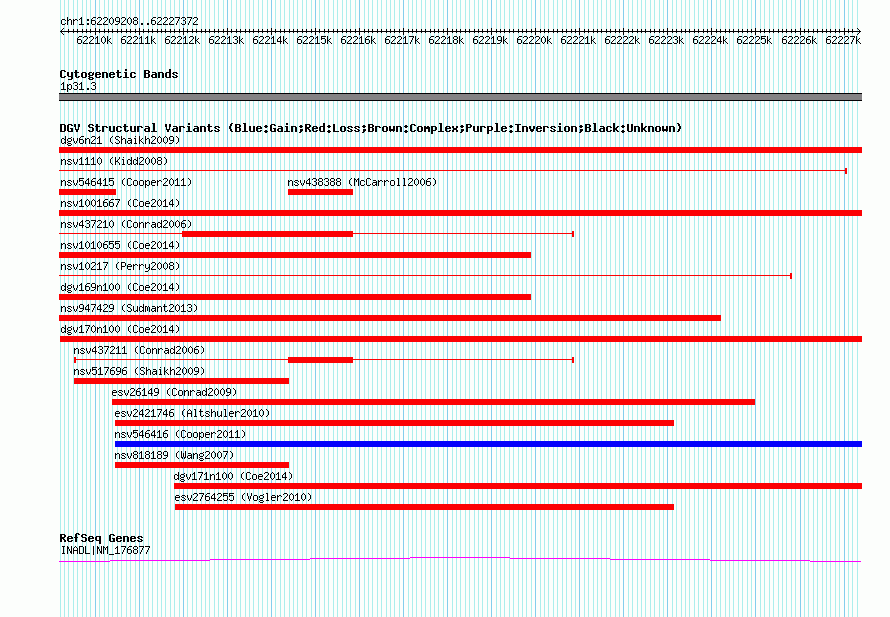Click the red bar under nsv947429
The image size is (890, 617).
tap(390, 318)
